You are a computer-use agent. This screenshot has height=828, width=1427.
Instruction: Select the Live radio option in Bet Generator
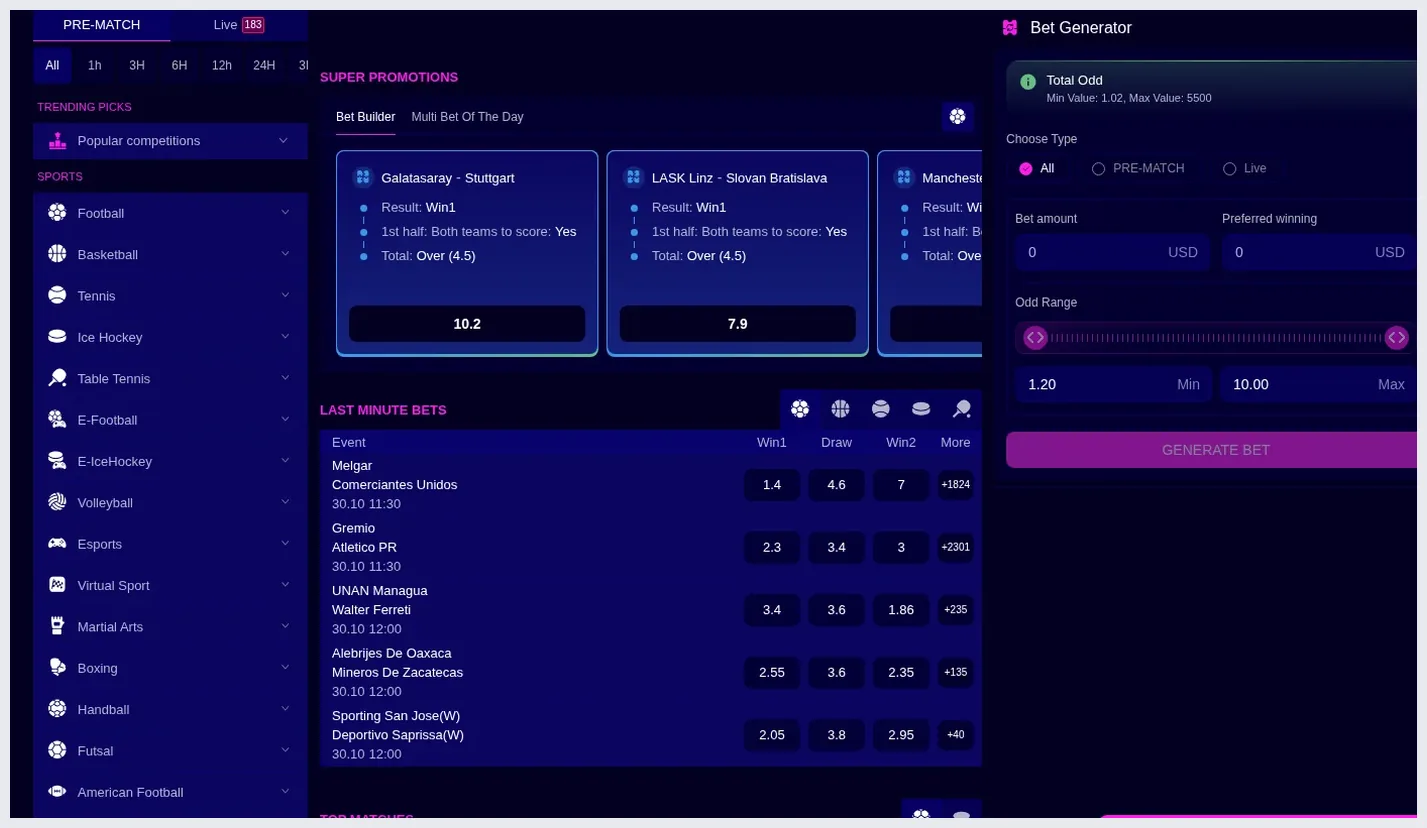click(x=1229, y=169)
